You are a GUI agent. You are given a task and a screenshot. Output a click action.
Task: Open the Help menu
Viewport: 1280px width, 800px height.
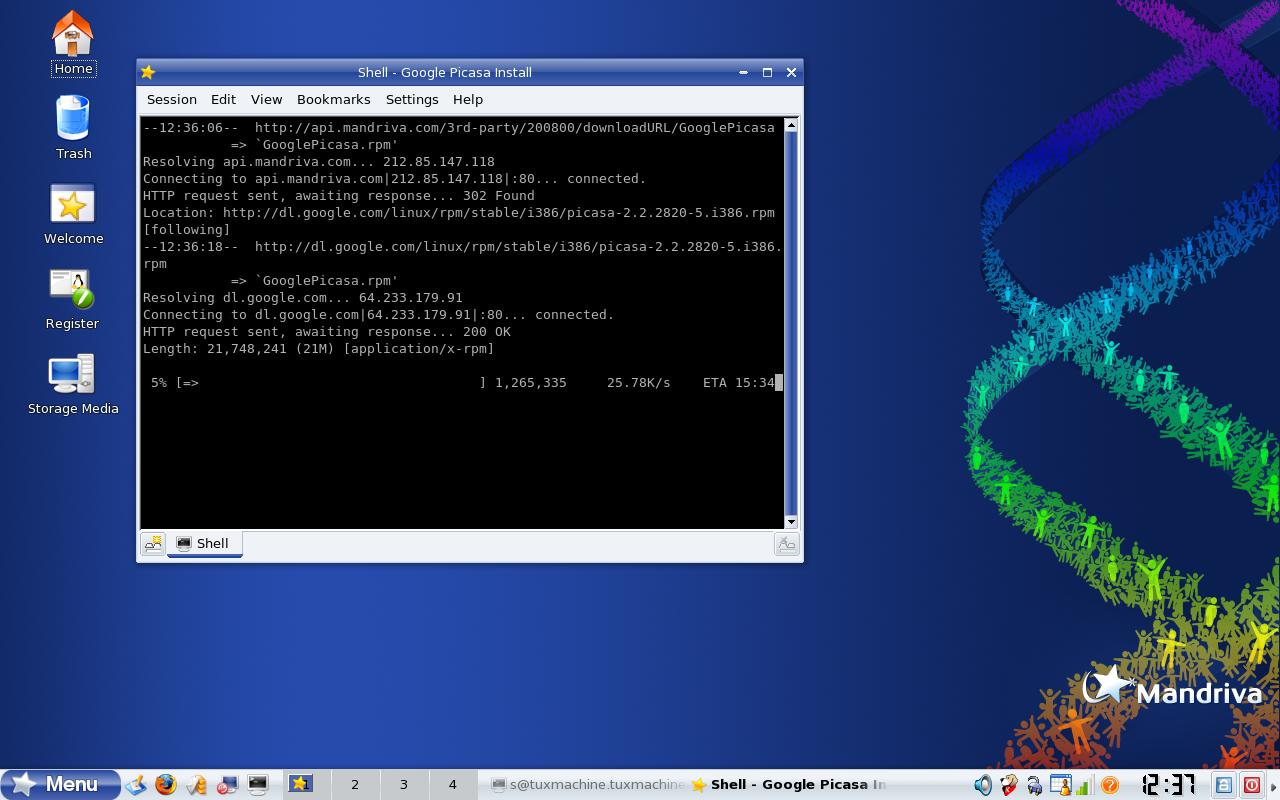tap(468, 99)
